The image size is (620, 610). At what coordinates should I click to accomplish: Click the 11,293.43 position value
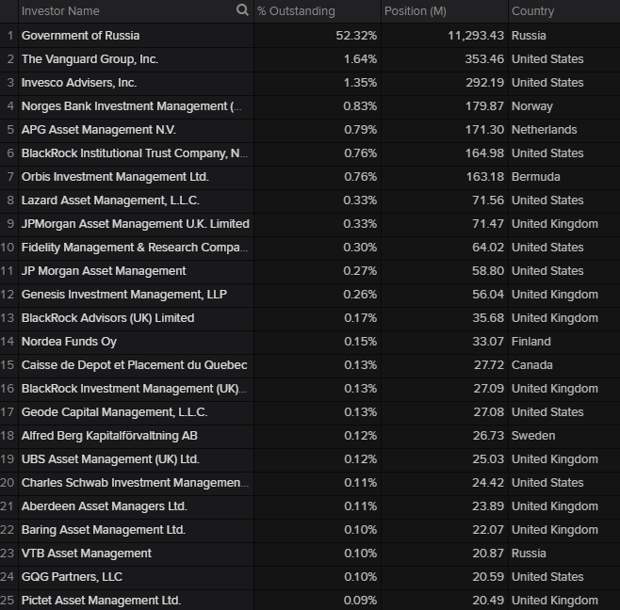point(476,36)
